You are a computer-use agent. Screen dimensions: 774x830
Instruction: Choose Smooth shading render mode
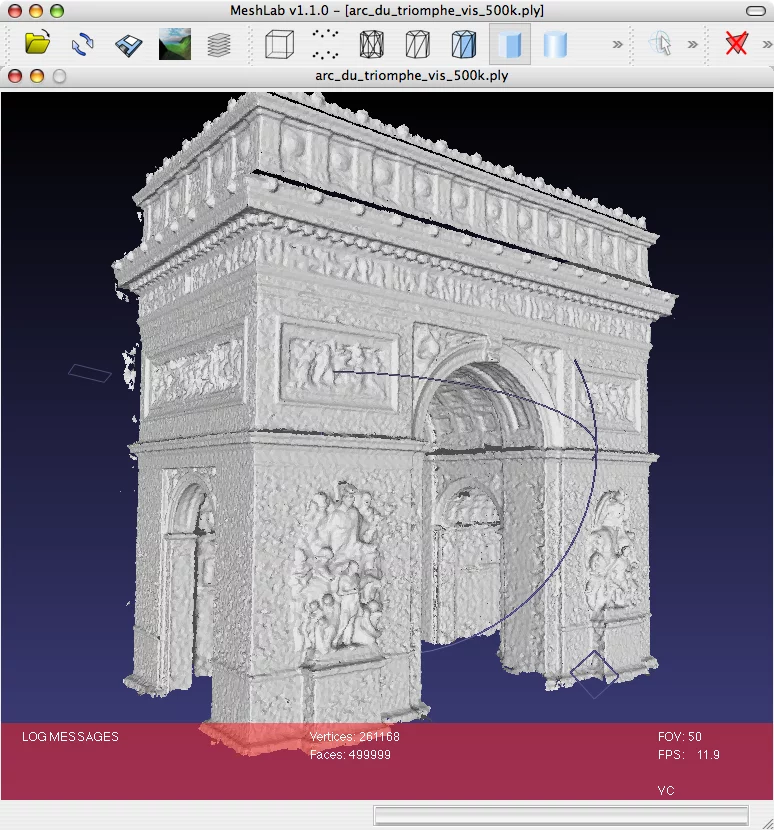pyautogui.click(x=555, y=44)
